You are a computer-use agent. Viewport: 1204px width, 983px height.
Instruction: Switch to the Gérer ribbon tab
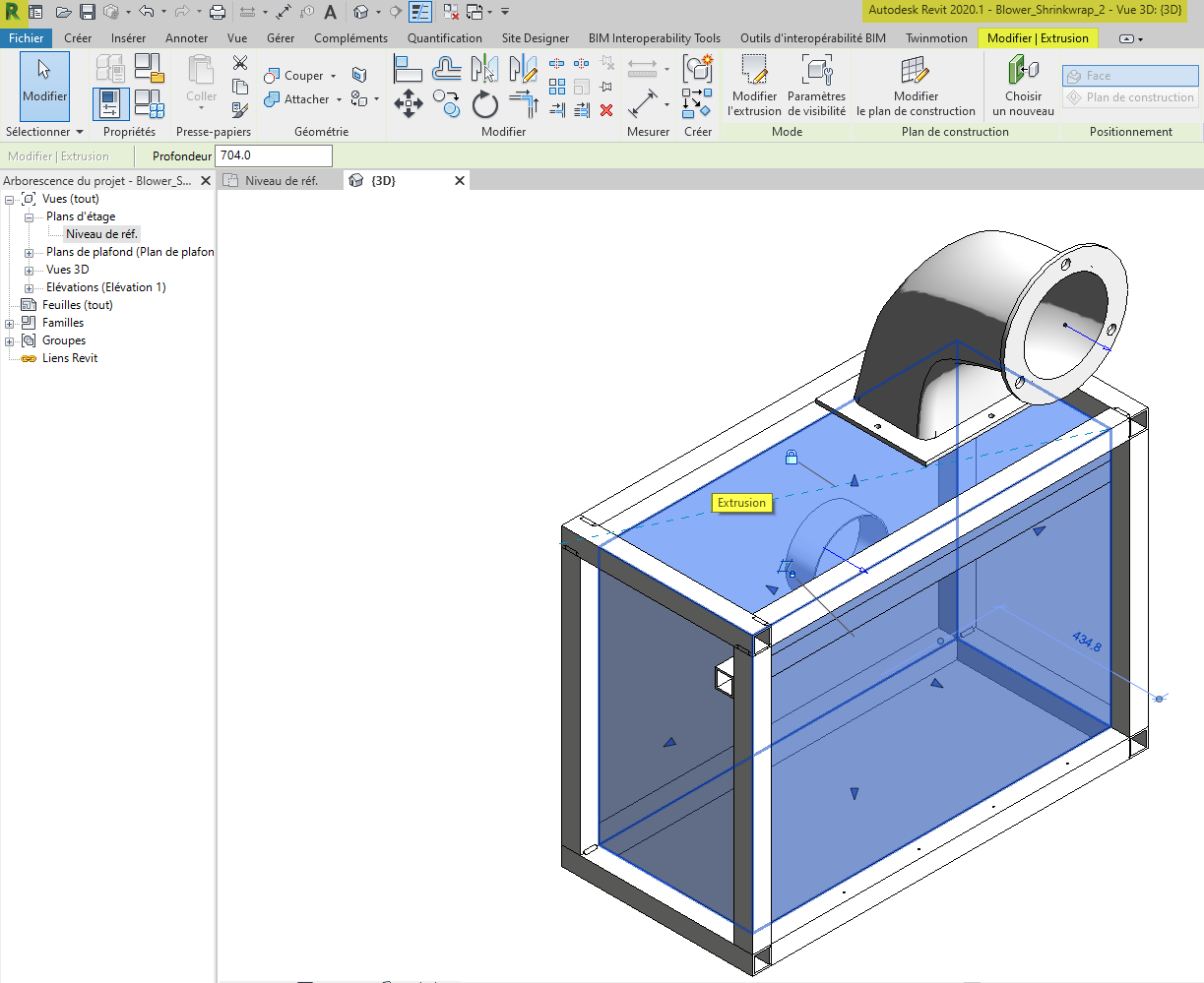[x=281, y=37]
